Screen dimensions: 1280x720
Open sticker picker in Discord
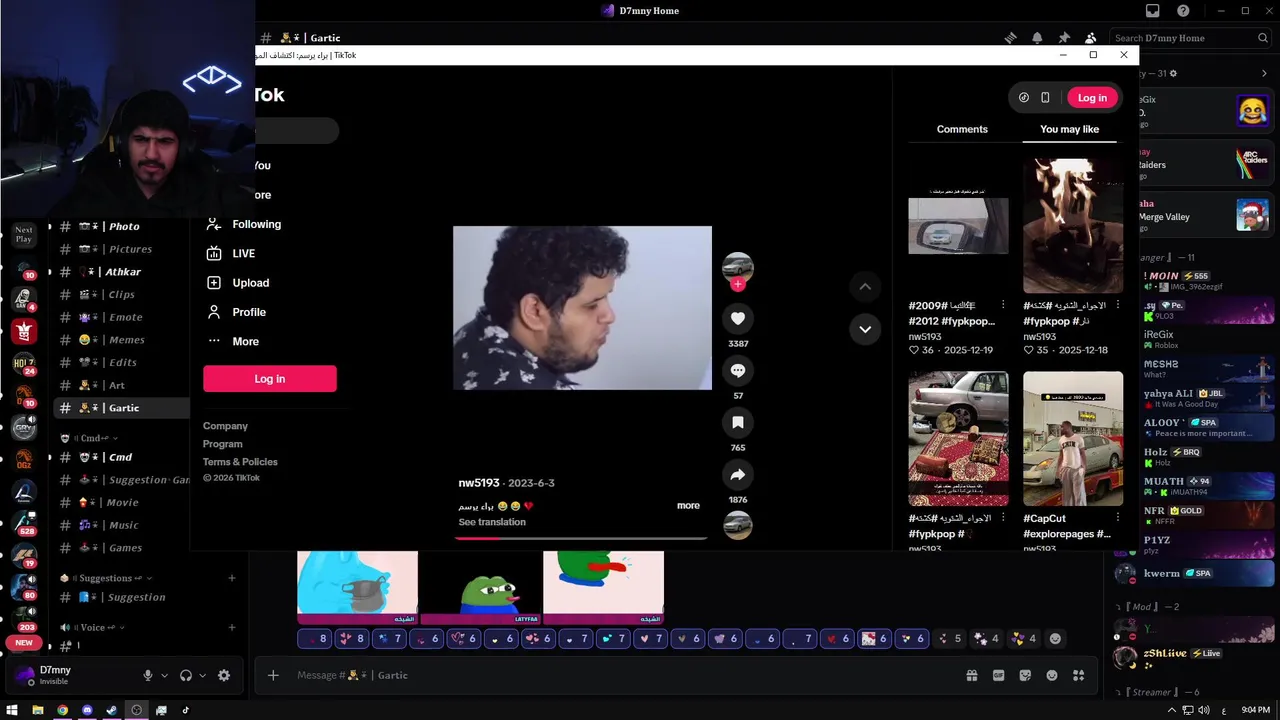[1025, 675]
